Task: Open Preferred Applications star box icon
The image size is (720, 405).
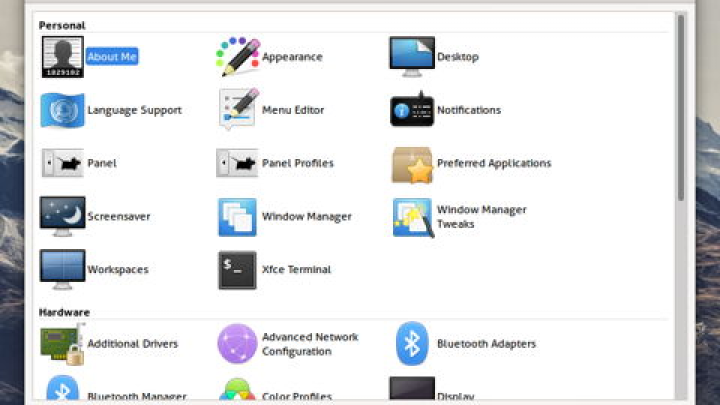Action: click(412, 165)
